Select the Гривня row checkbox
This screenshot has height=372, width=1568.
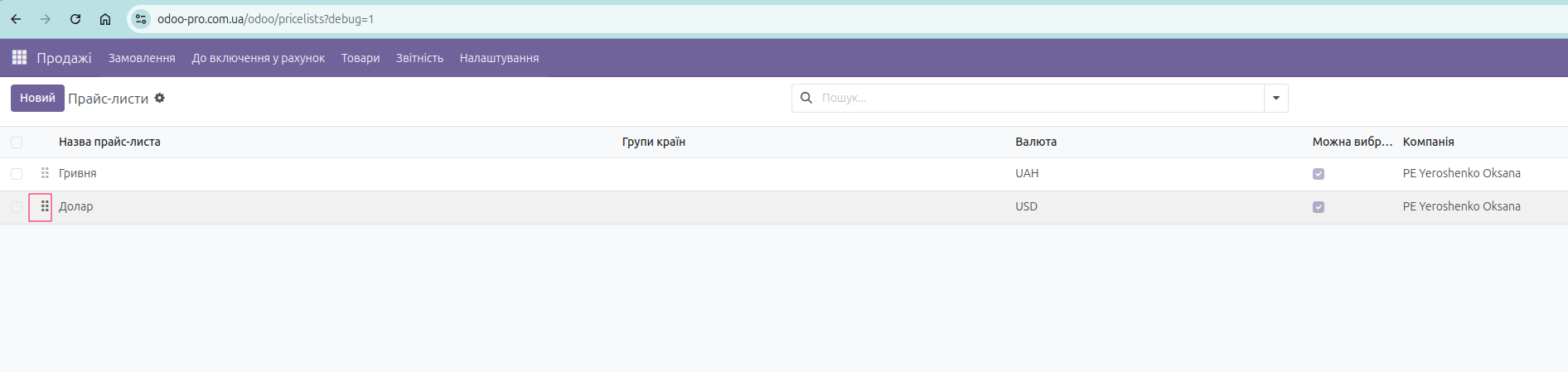coord(17,174)
